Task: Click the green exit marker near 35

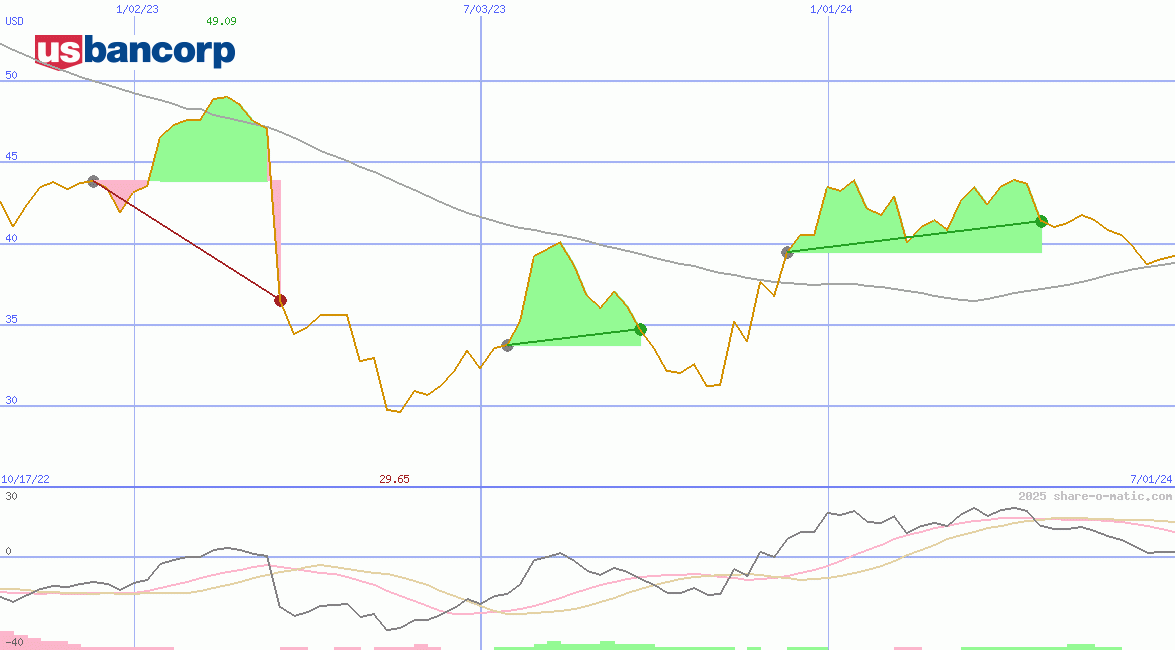Action: pos(641,329)
